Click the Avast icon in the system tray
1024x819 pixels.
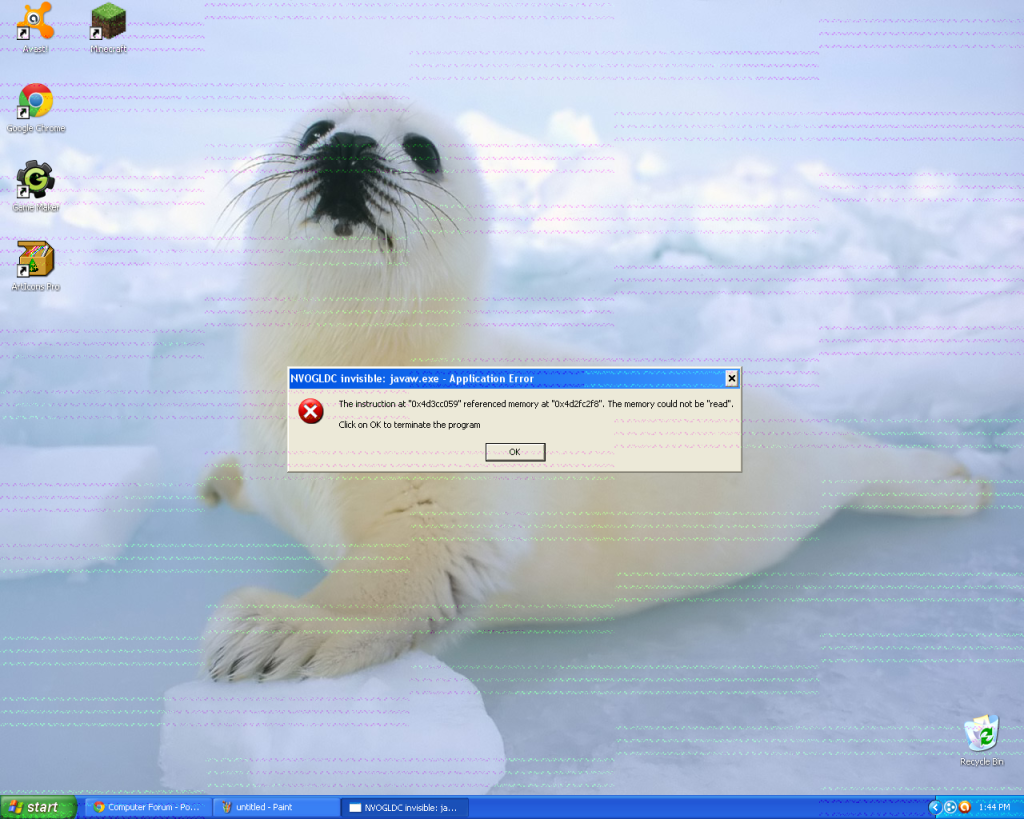[965, 807]
